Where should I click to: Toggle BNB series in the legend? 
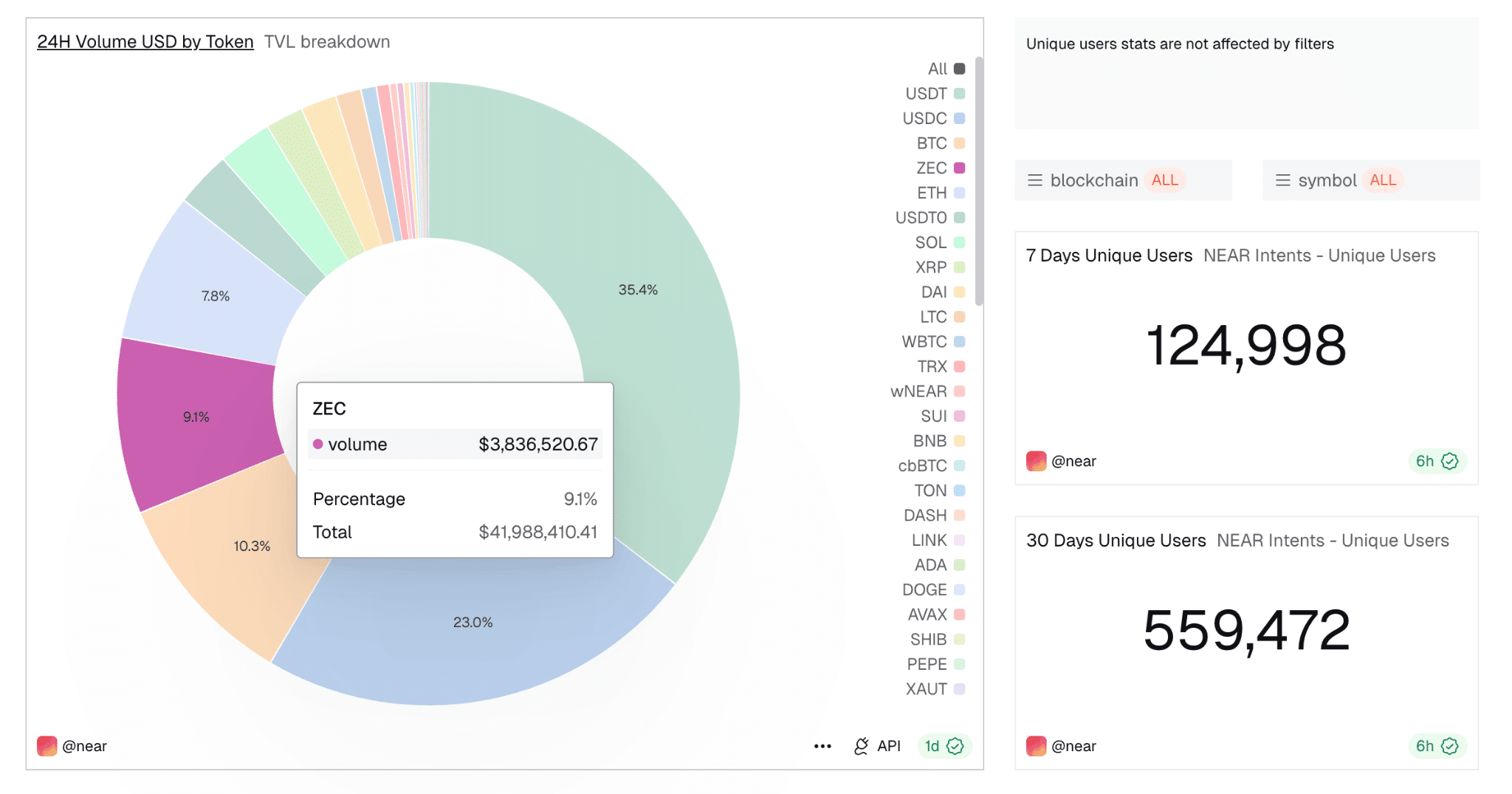939,441
